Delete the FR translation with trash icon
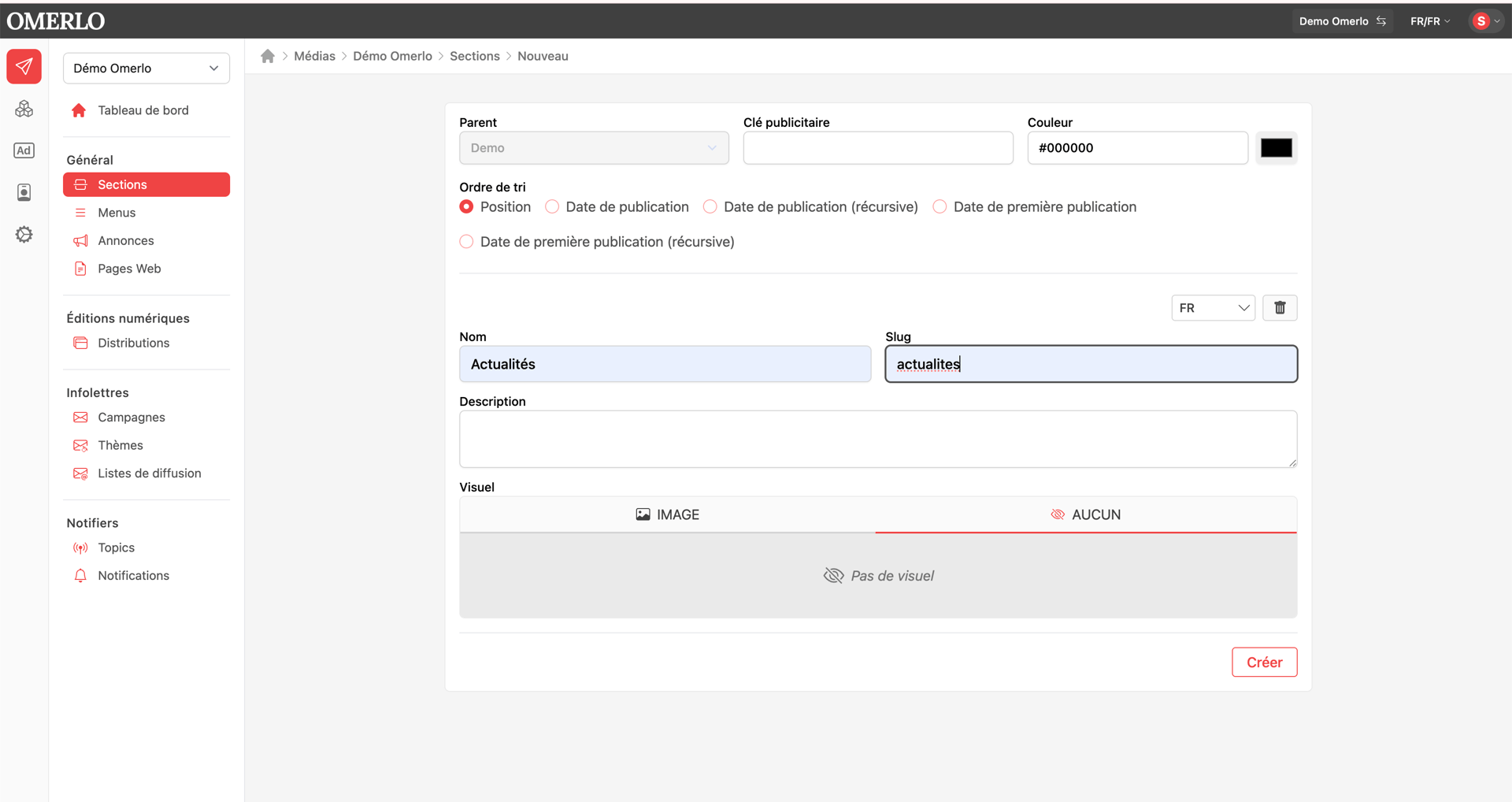 pos(1280,307)
